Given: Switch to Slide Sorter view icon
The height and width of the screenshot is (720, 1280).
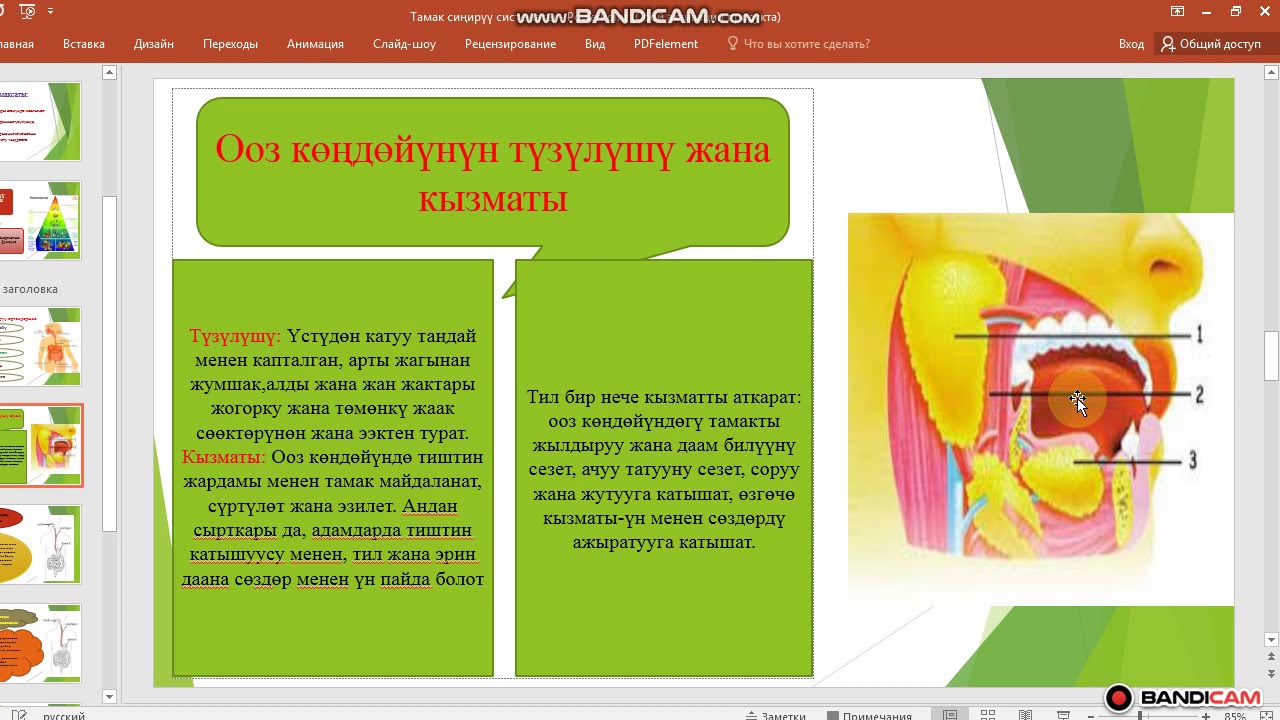Looking at the screenshot, I should point(988,715).
